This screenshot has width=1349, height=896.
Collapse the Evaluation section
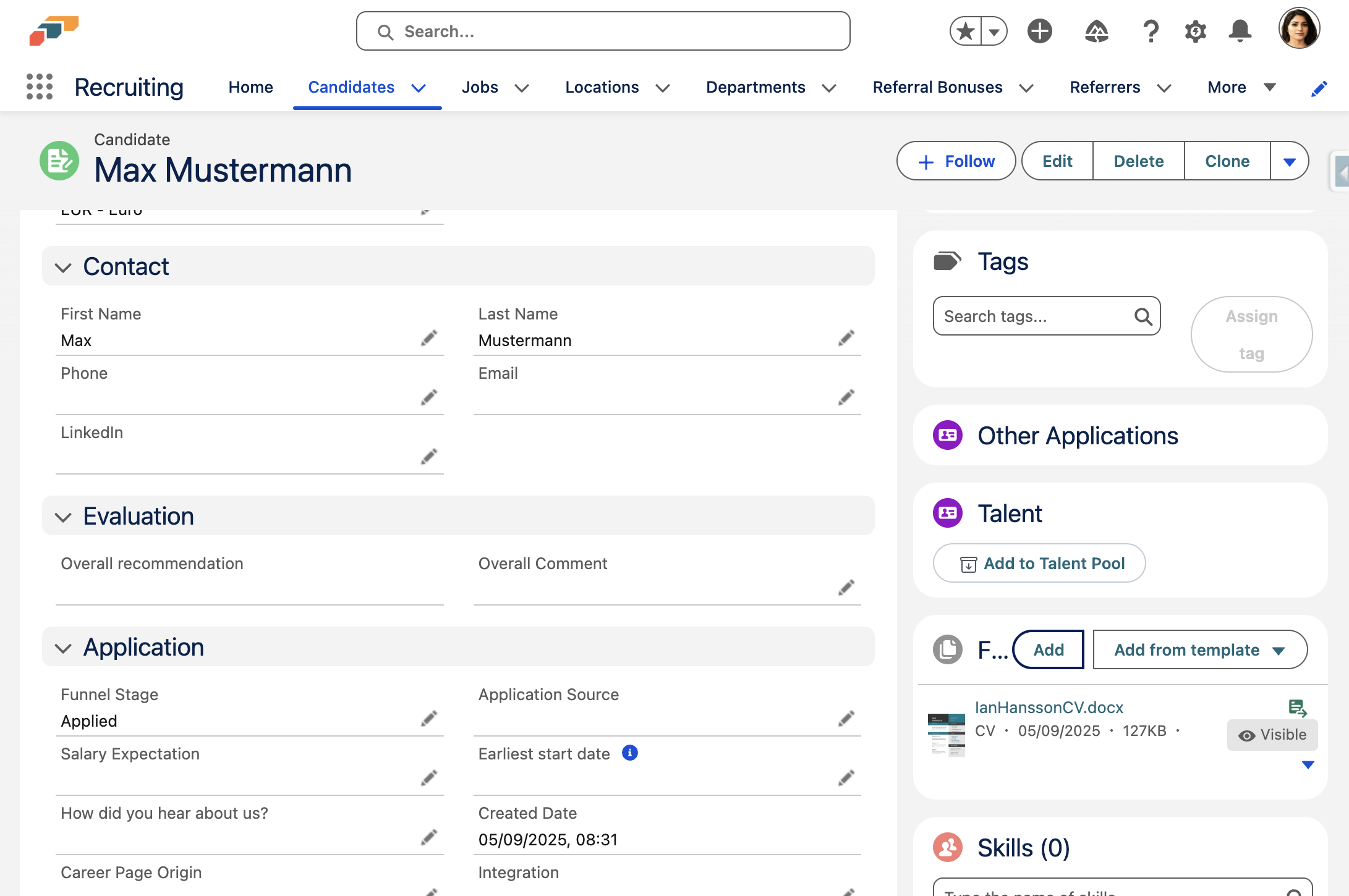(63, 517)
